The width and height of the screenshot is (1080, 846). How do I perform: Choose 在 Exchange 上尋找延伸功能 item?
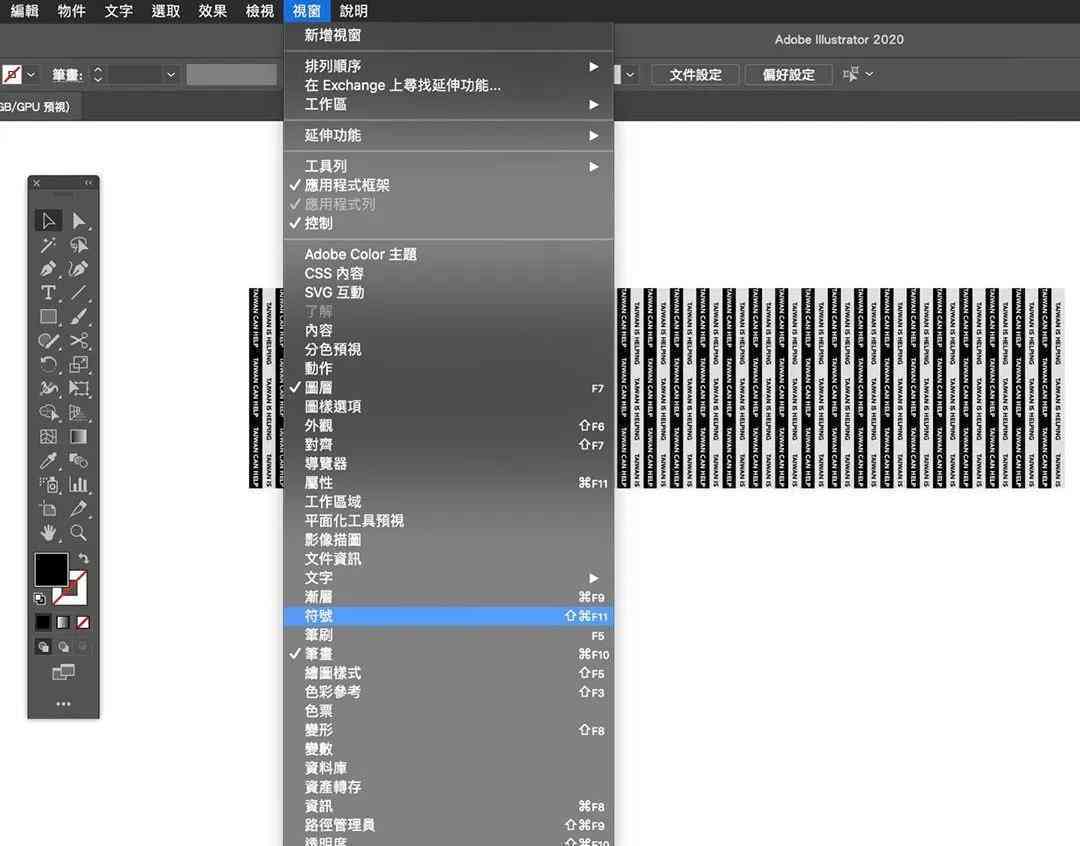click(x=448, y=85)
